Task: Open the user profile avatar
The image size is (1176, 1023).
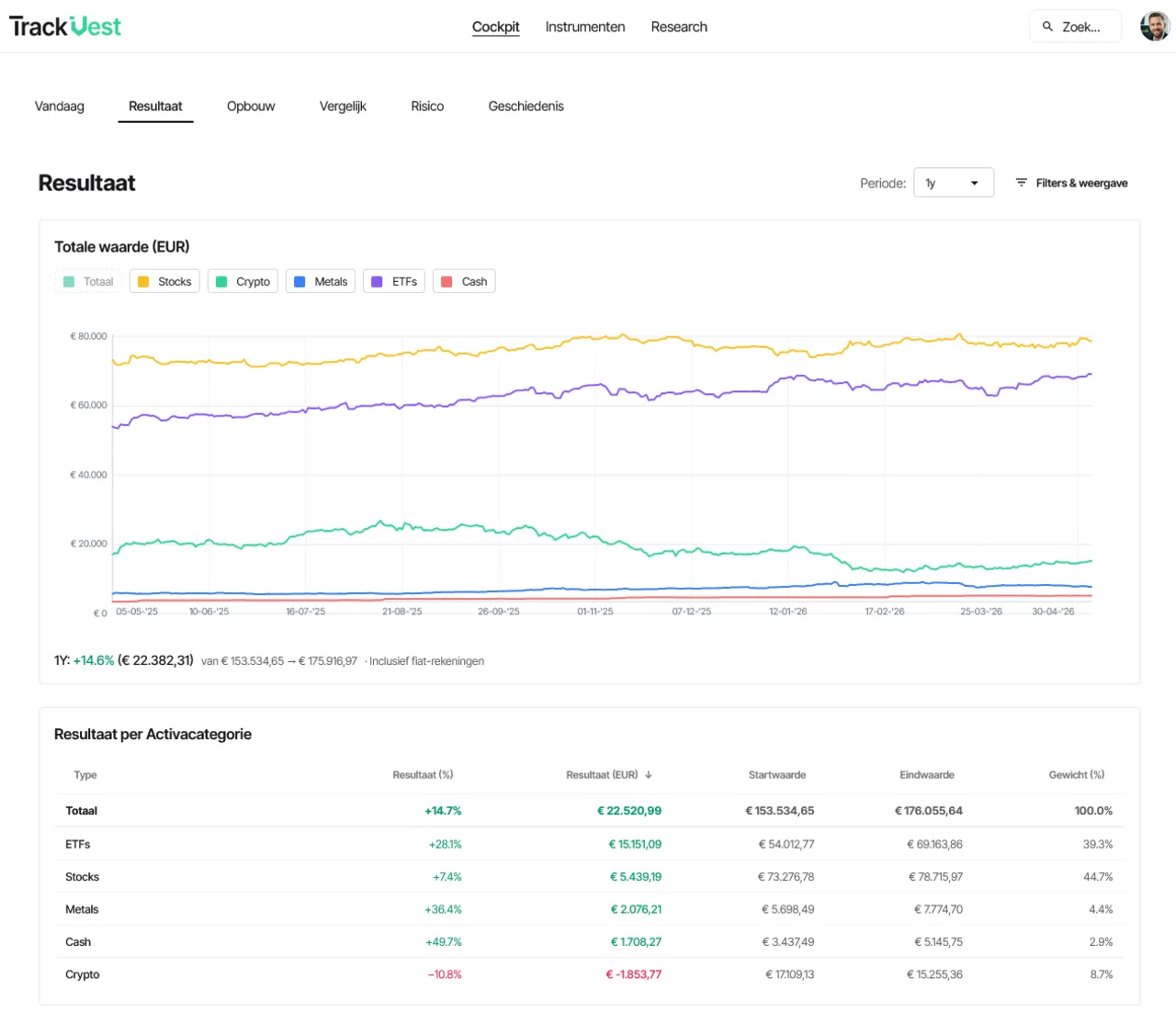Action: tap(1155, 27)
